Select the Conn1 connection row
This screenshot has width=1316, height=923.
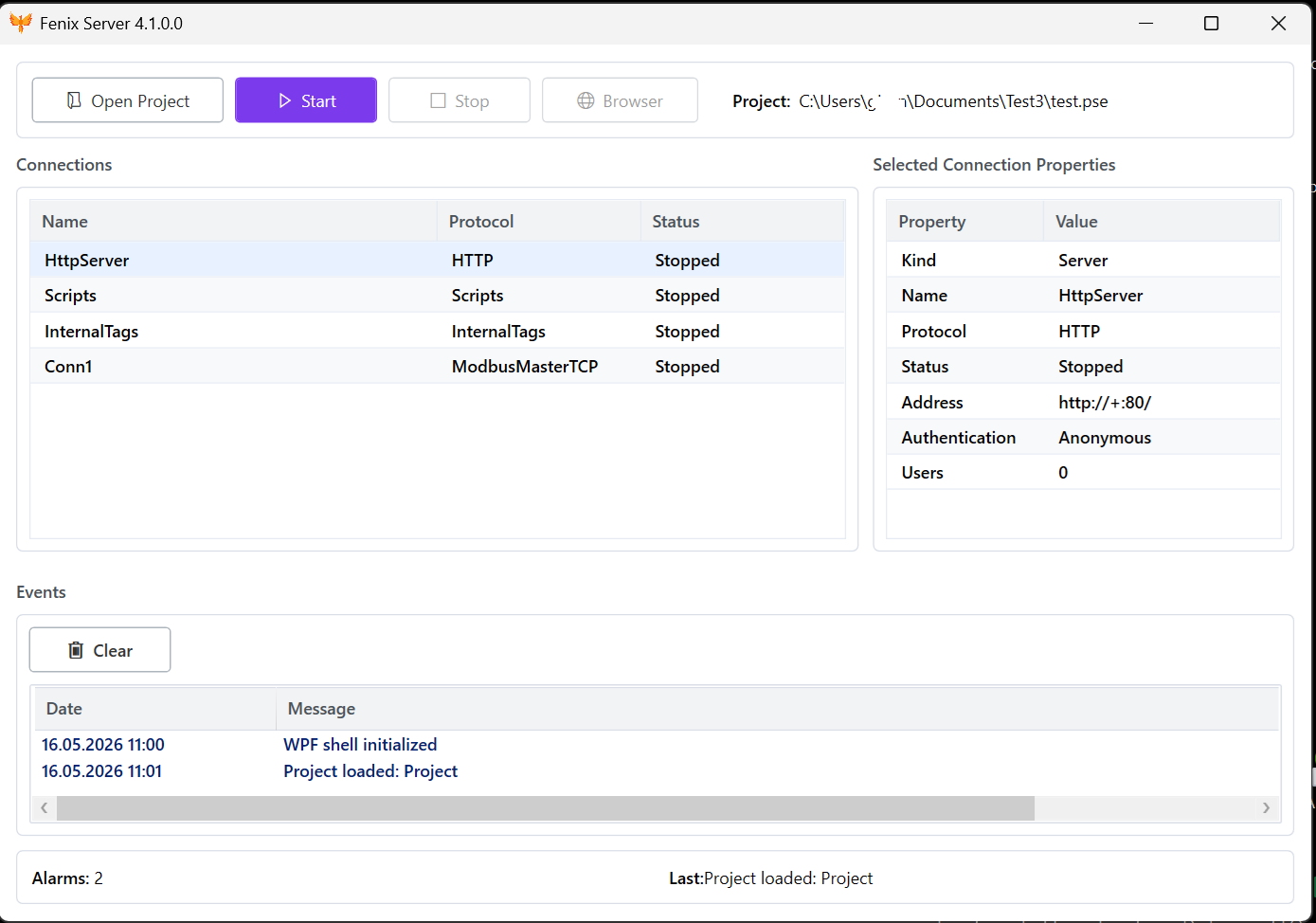(x=438, y=366)
